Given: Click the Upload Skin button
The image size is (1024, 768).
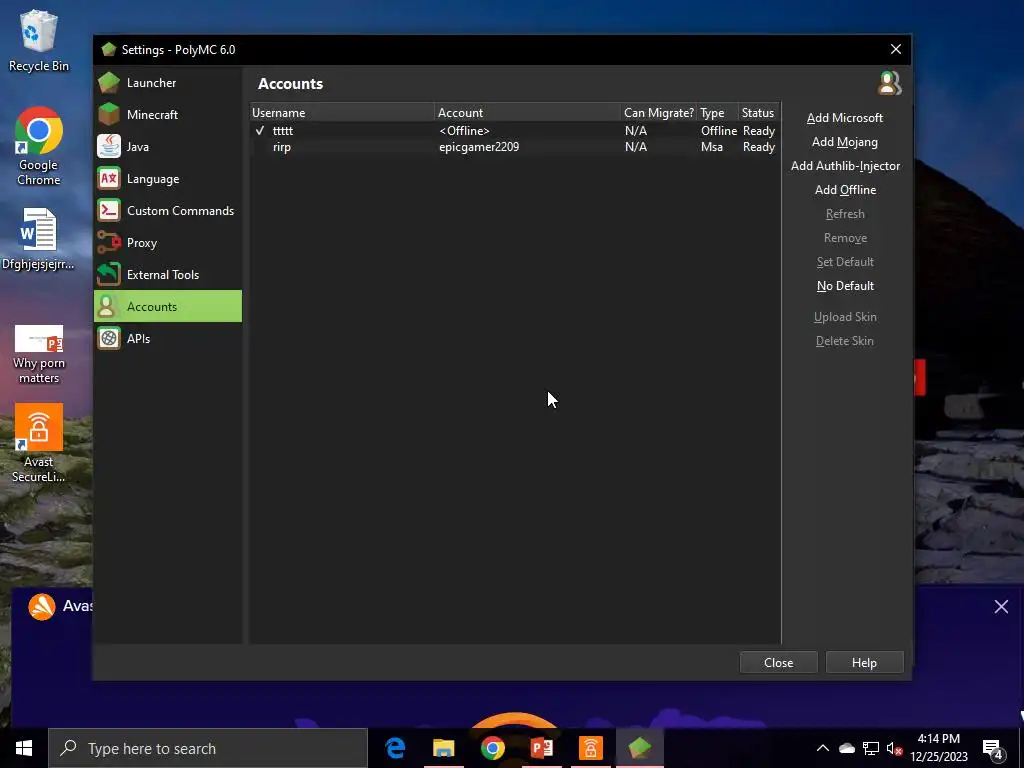Looking at the screenshot, I should 844,317.
